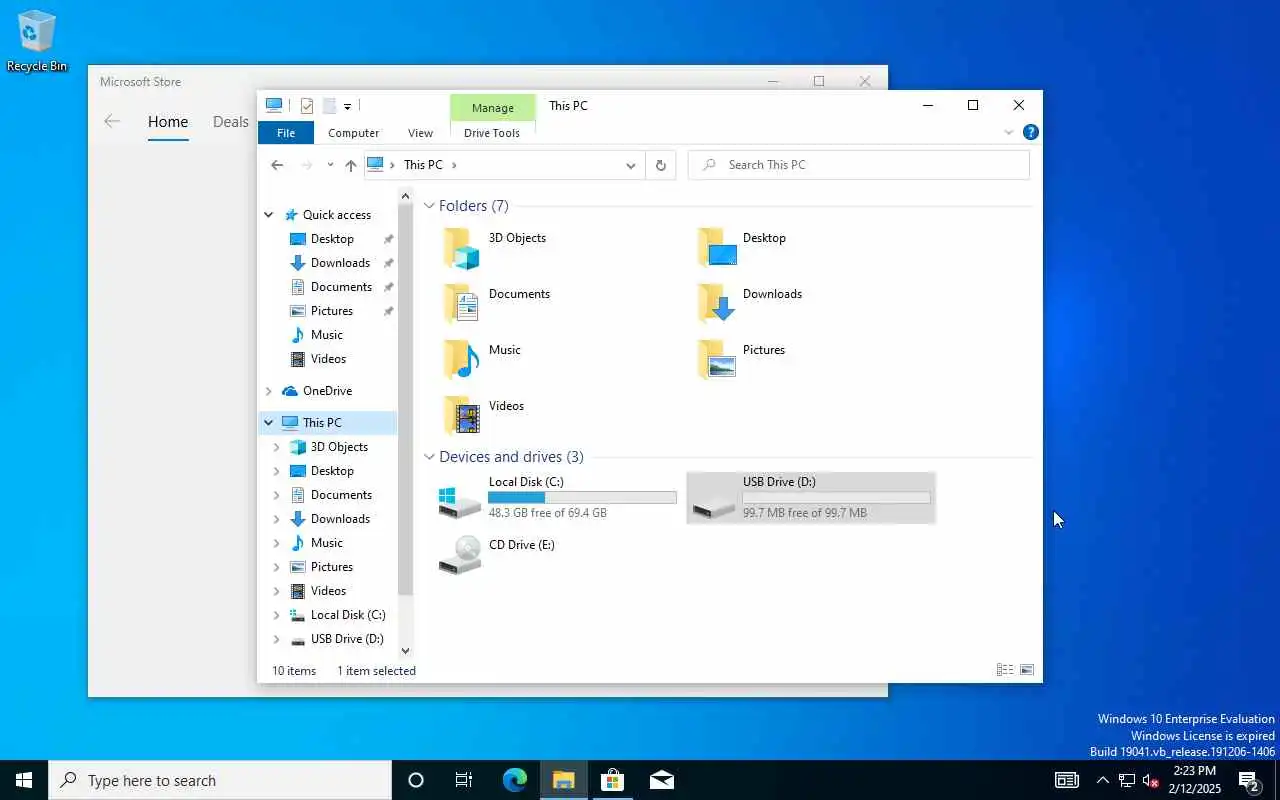This screenshot has width=1280, height=800.
Task: Select Pictures under Quick access
Action: [332, 311]
